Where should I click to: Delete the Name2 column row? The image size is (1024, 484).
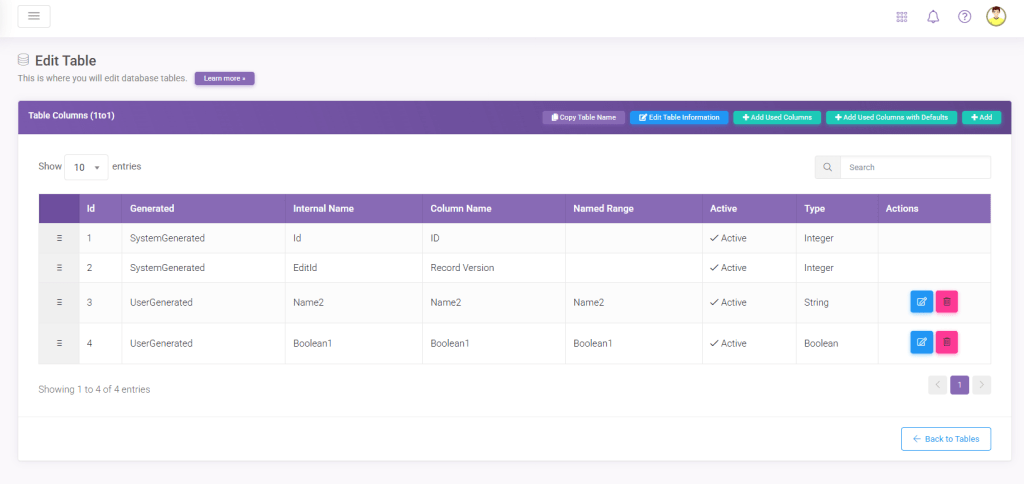point(946,302)
